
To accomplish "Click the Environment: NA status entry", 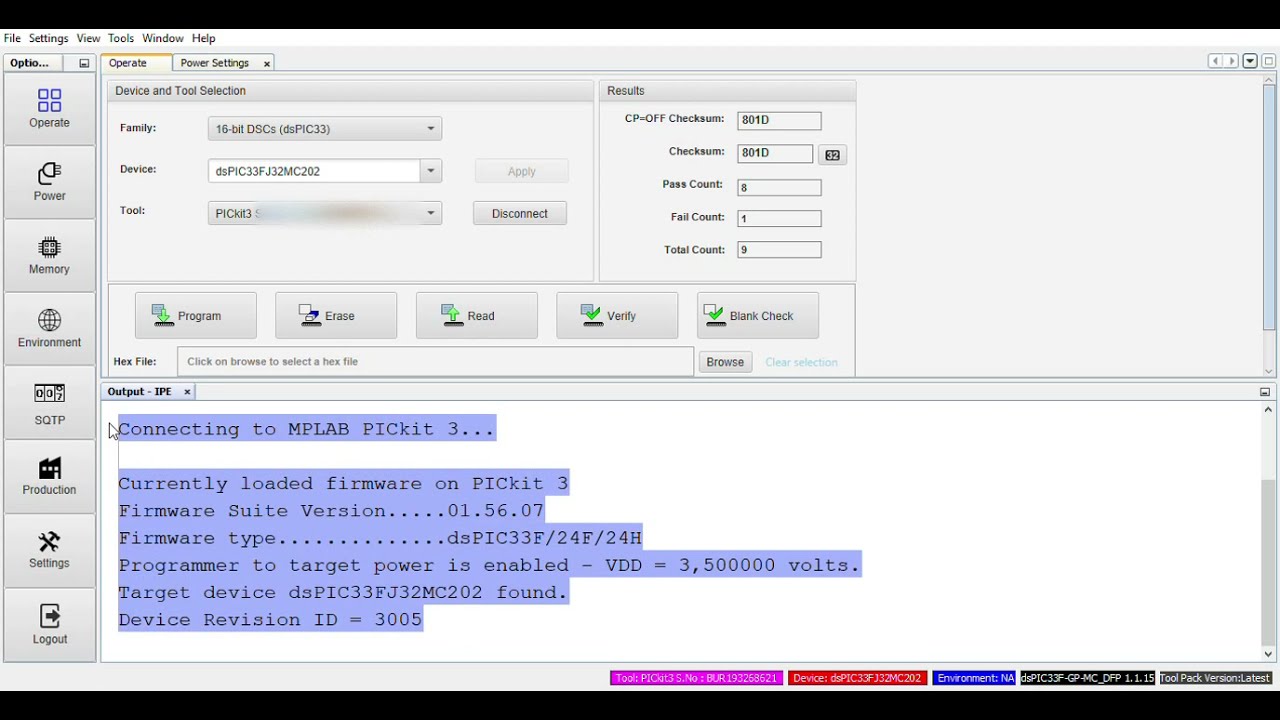I will coord(975,678).
